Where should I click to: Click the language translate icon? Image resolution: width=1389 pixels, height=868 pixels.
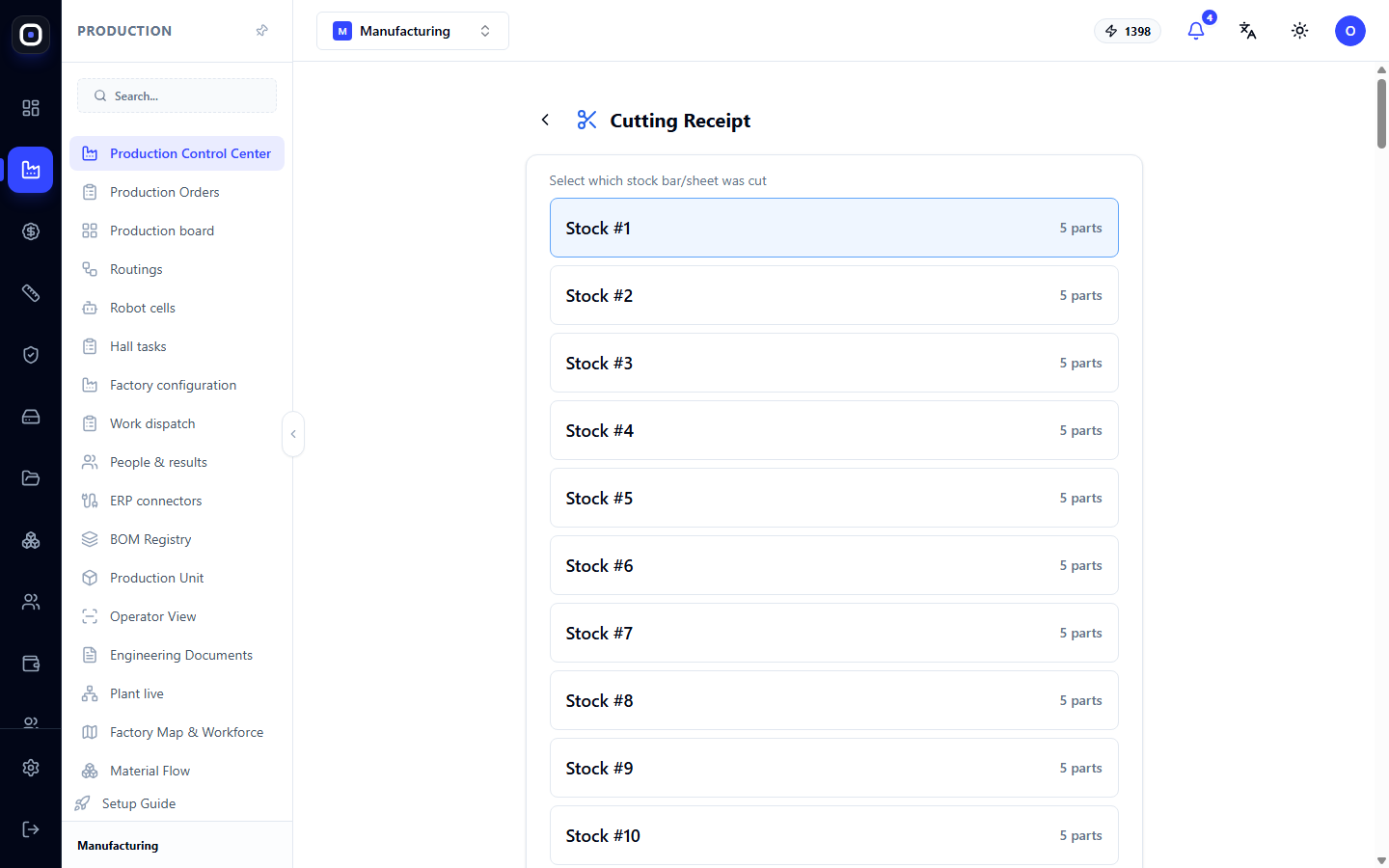(x=1248, y=31)
